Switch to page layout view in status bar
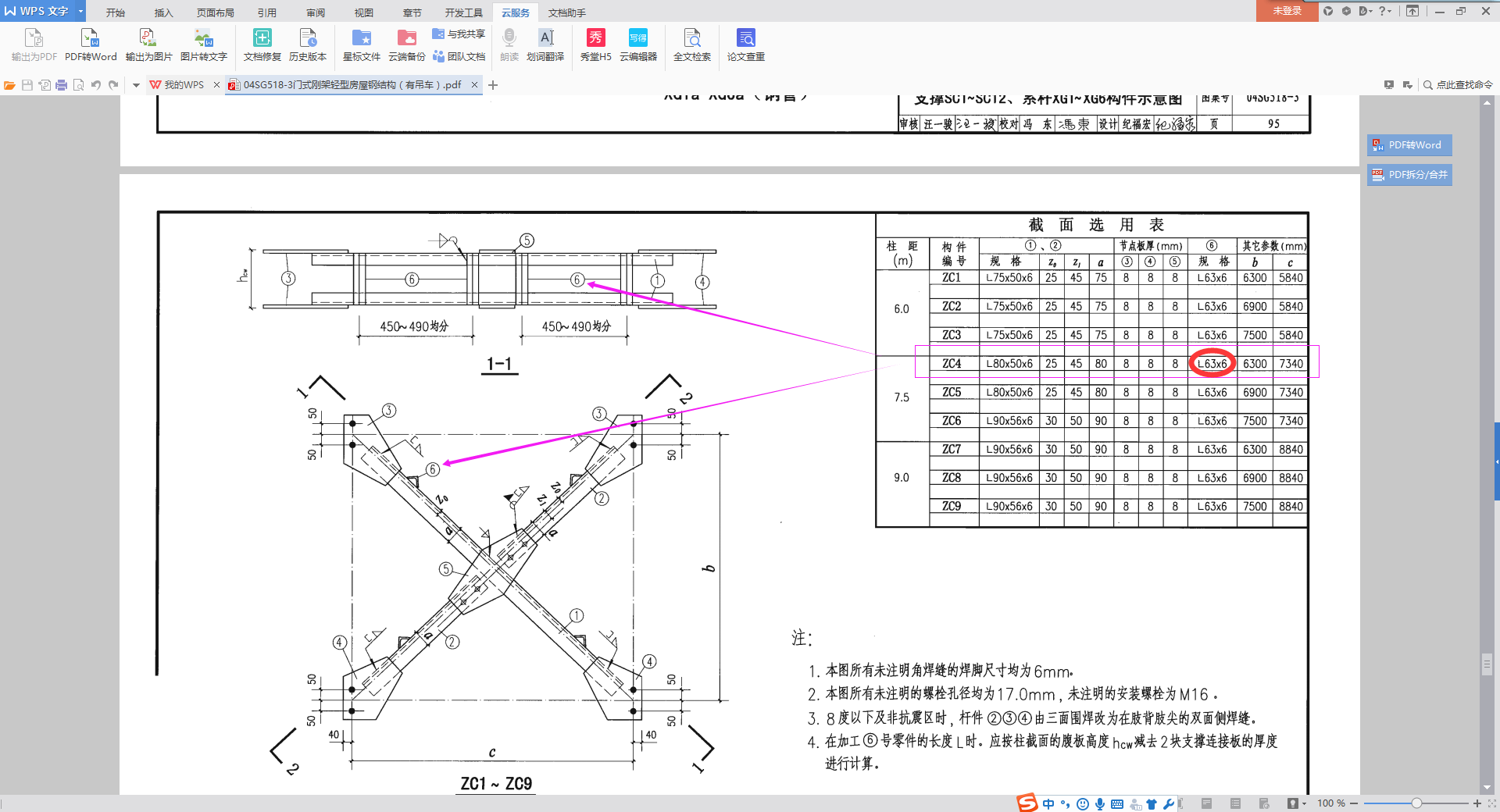The width and height of the screenshot is (1500, 812). click(1207, 803)
